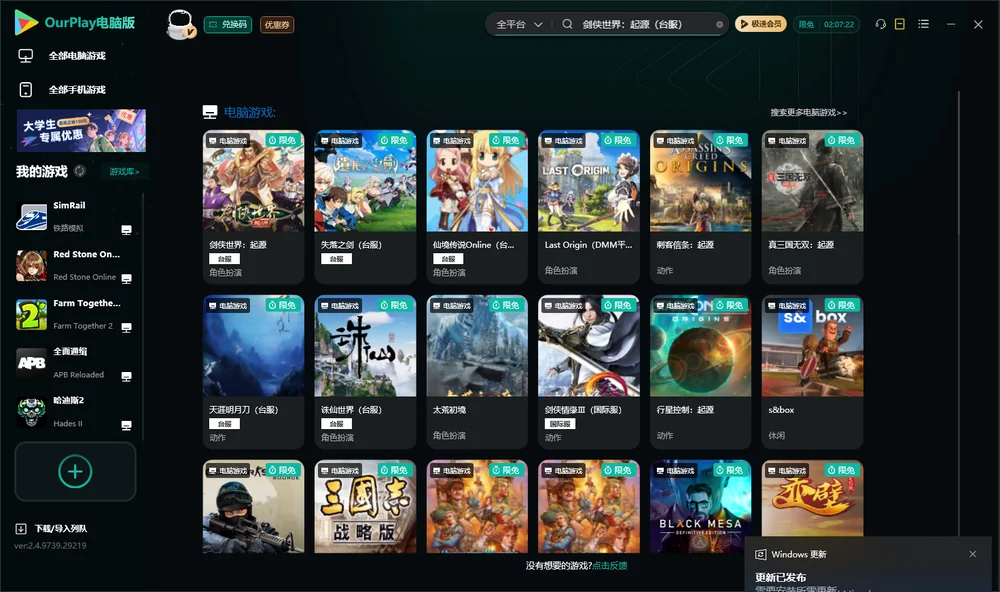Image resolution: width=1000 pixels, height=592 pixels.
Task: Click the 点击反馈 feedback link
Action: 610,565
